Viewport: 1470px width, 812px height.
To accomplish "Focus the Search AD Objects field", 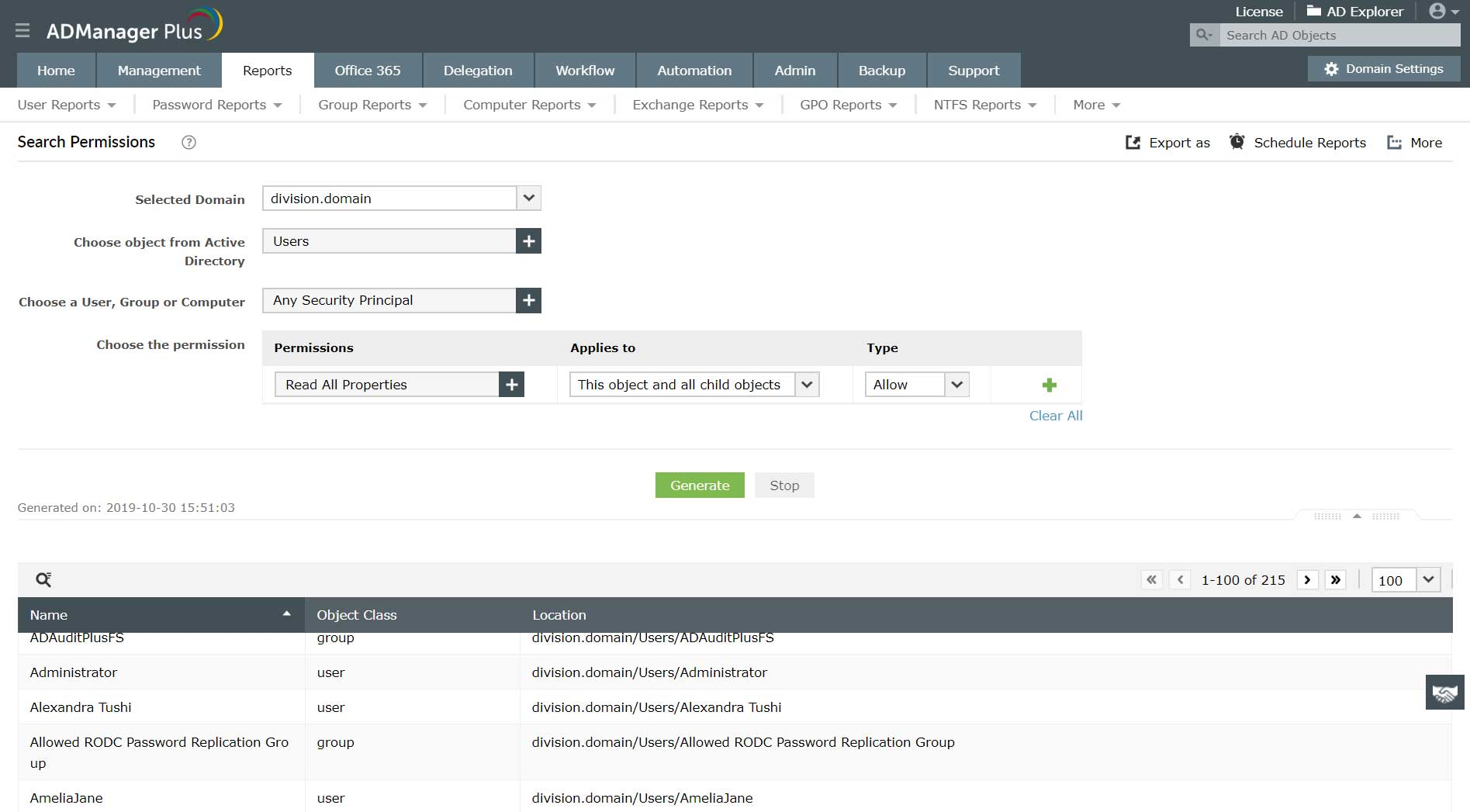I will pyautogui.click(x=1339, y=35).
